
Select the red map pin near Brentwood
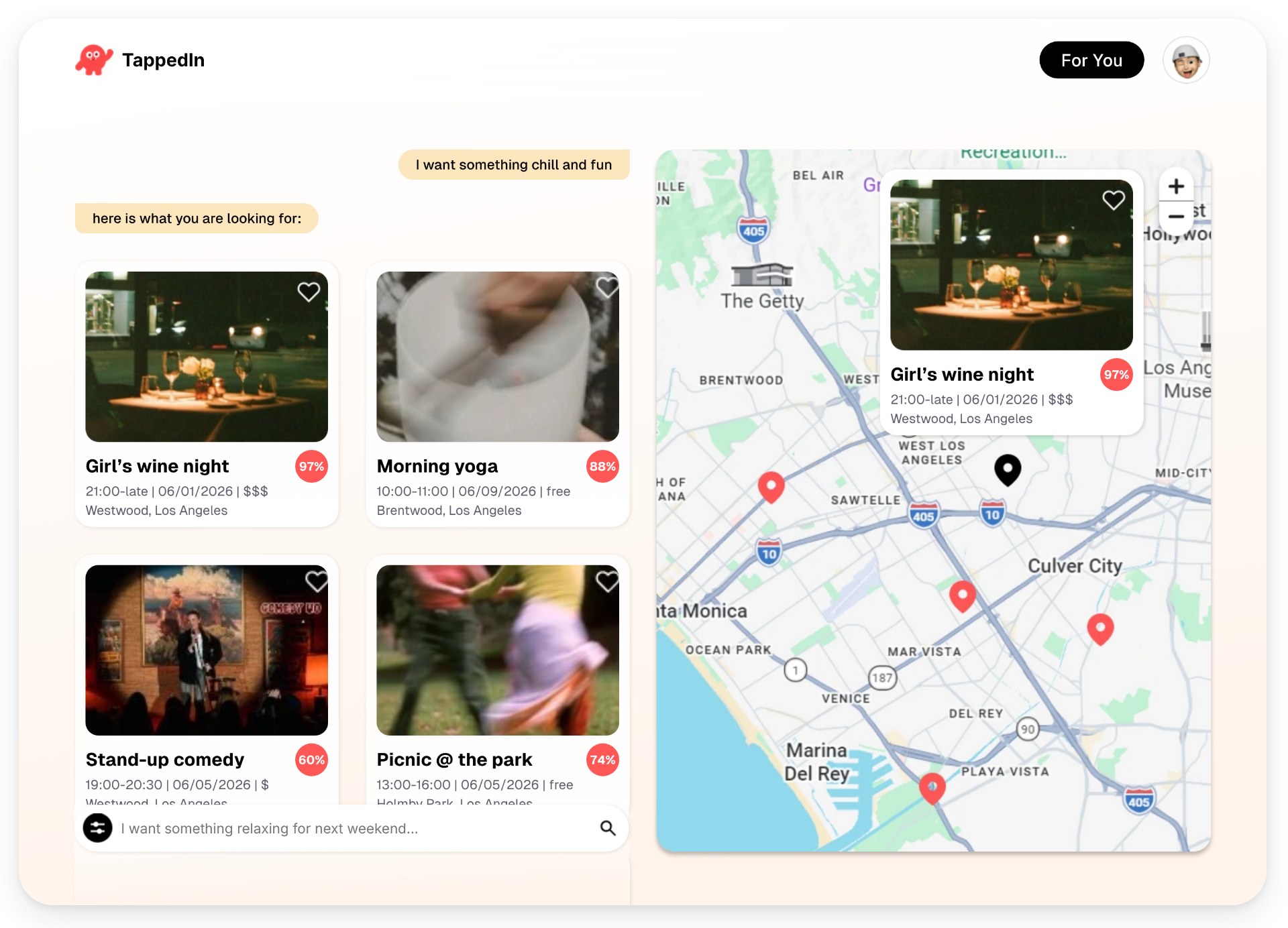pyautogui.click(x=771, y=487)
